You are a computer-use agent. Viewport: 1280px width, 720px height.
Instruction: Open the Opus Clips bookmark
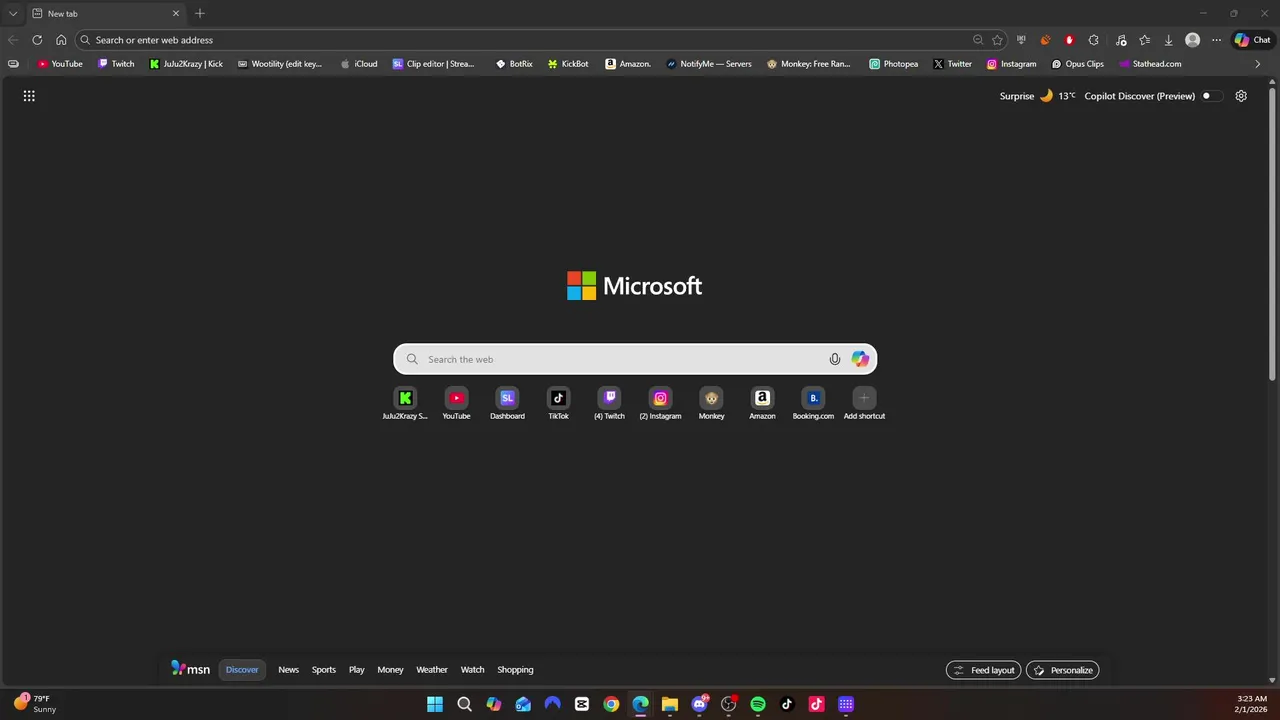1077,64
